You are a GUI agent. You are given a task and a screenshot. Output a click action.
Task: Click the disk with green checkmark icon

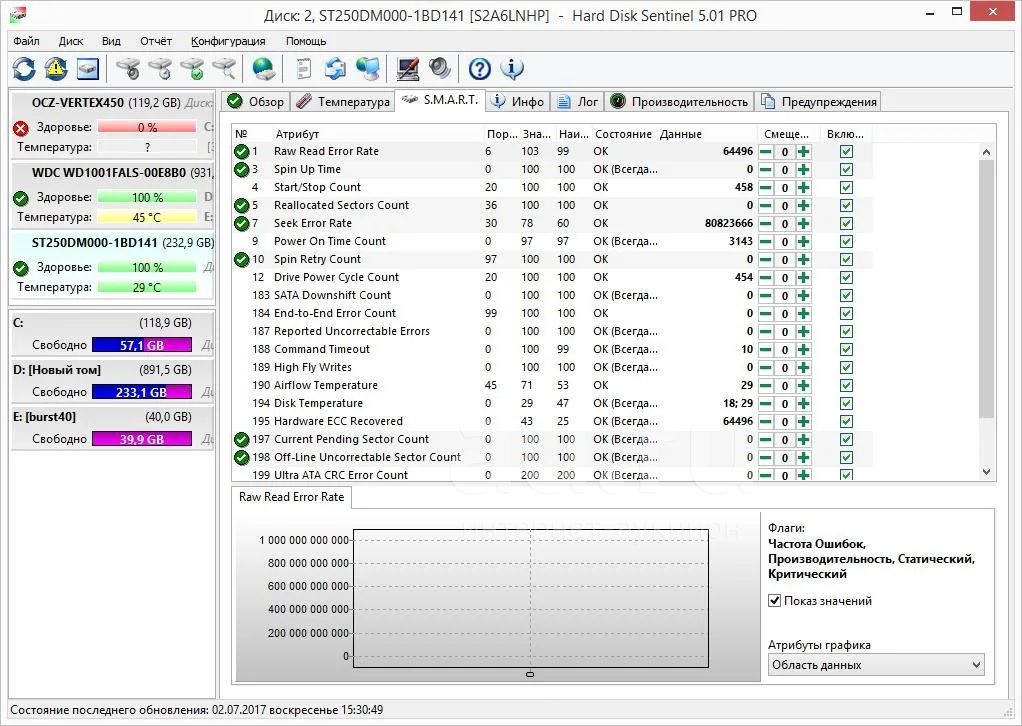192,68
